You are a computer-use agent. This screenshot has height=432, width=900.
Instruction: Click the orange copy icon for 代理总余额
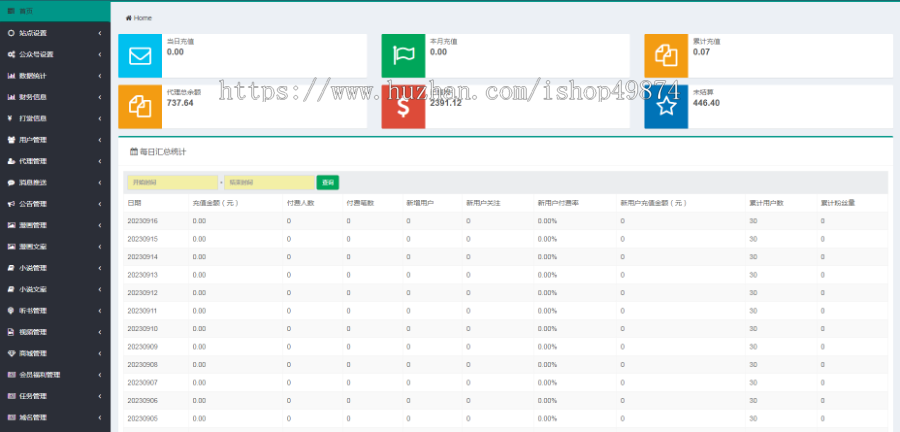(x=139, y=106)
